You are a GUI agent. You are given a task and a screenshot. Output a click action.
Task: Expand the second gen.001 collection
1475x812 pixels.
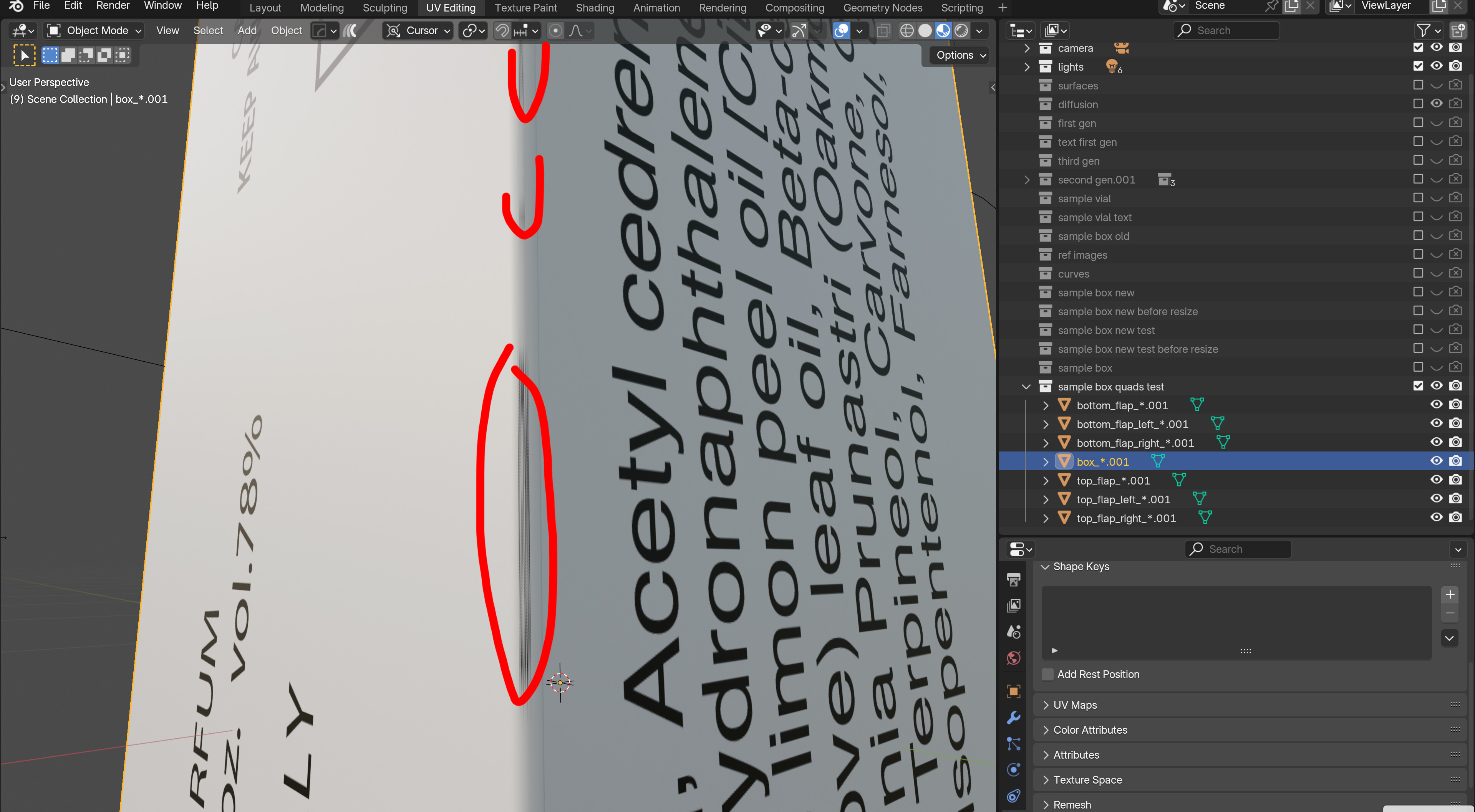(x=1026, y=180)
